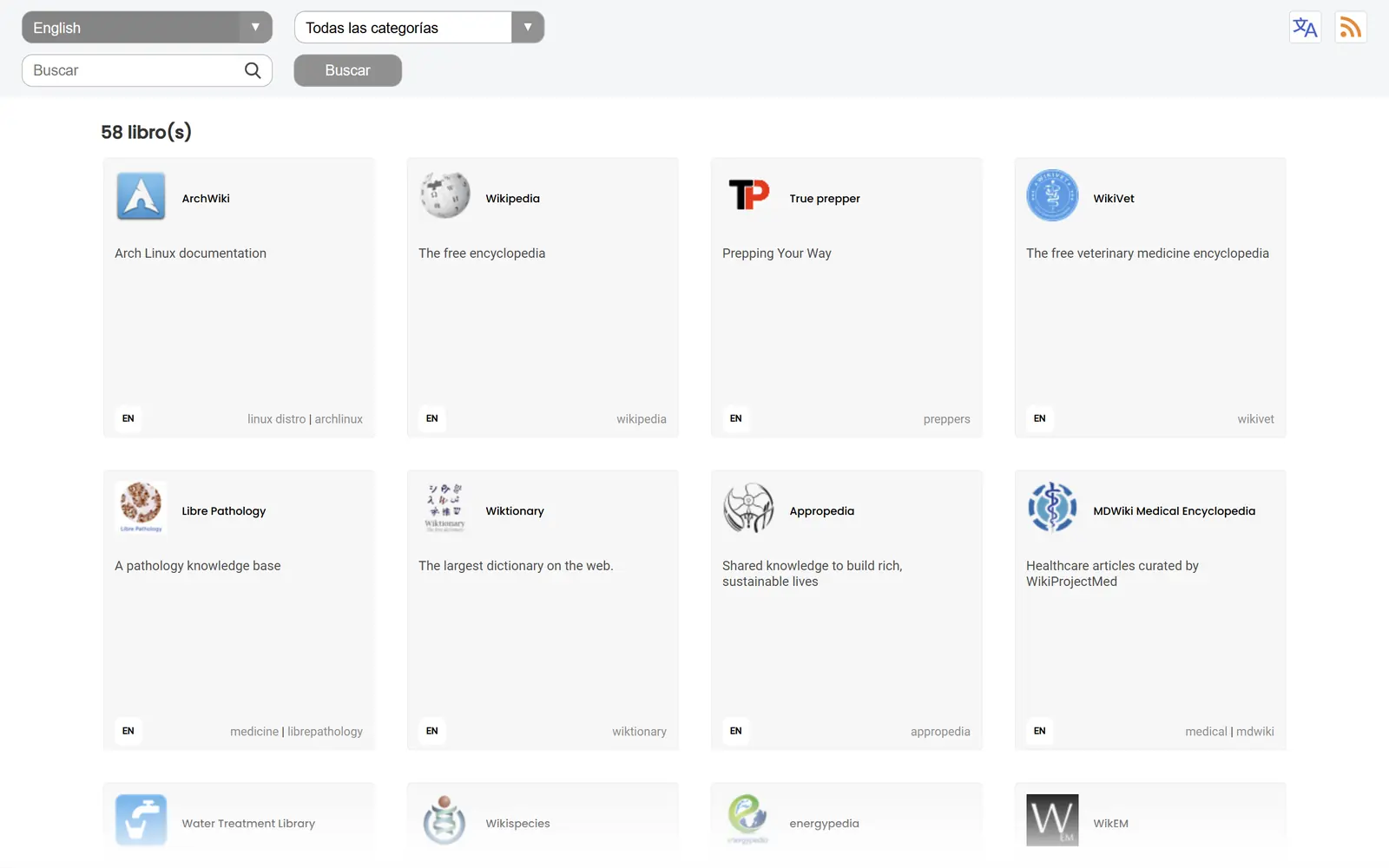Viewport: 1389px width, 868px height.
Task: Open the English language dropdown
Action: [x=147, y=28]
